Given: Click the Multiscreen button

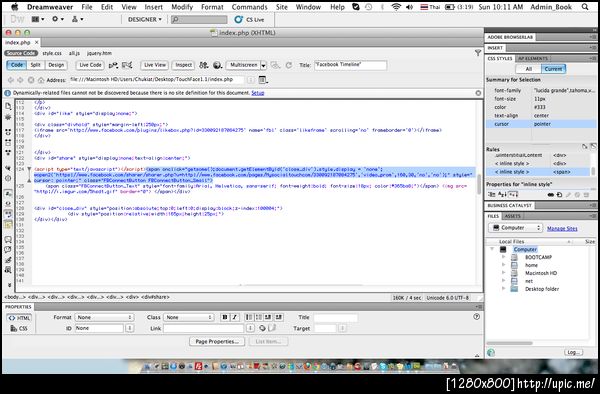Looking at the screenshot, I should coord(243,65).
